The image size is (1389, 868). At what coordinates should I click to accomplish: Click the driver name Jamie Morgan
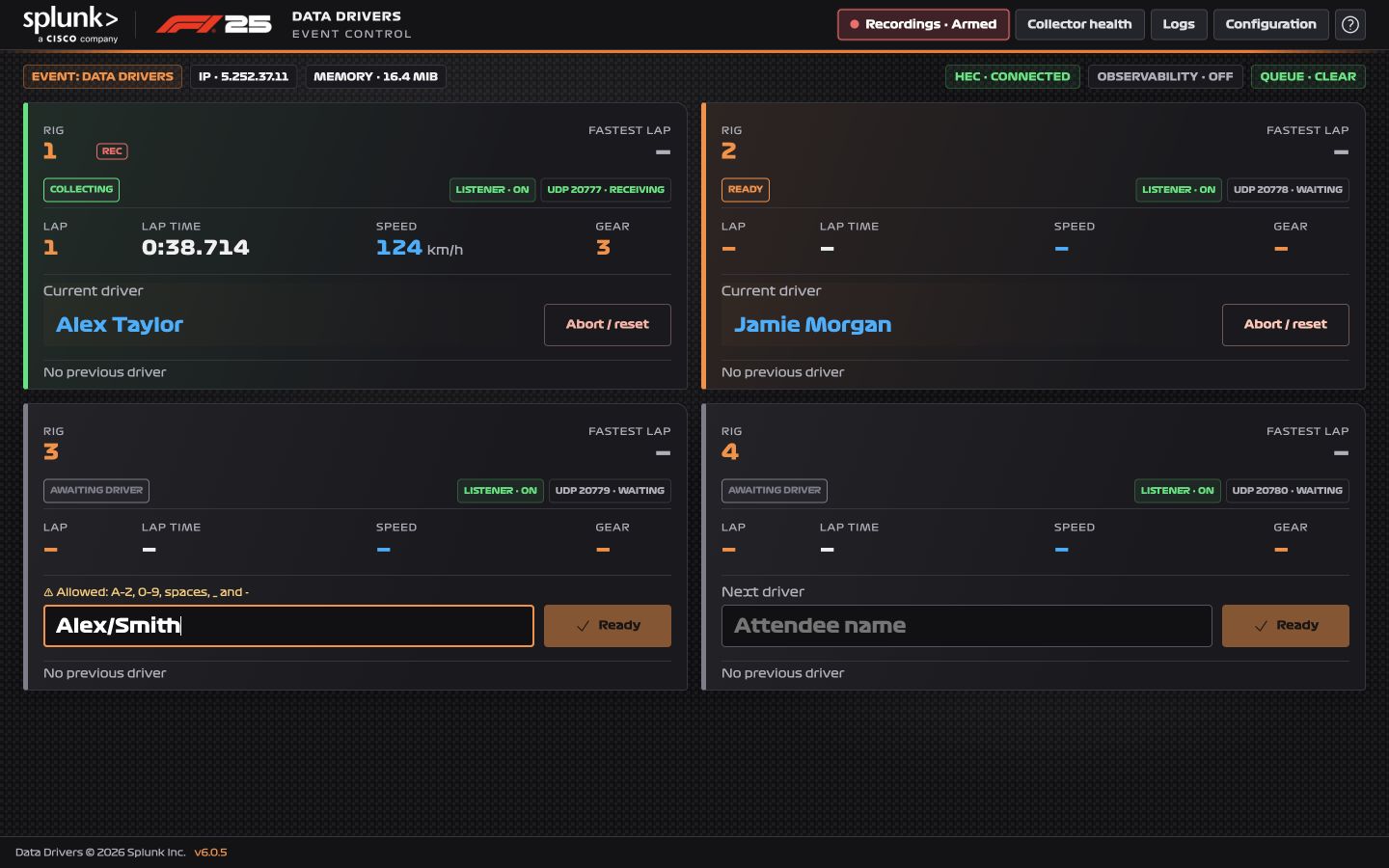click(x=812, y=325)
